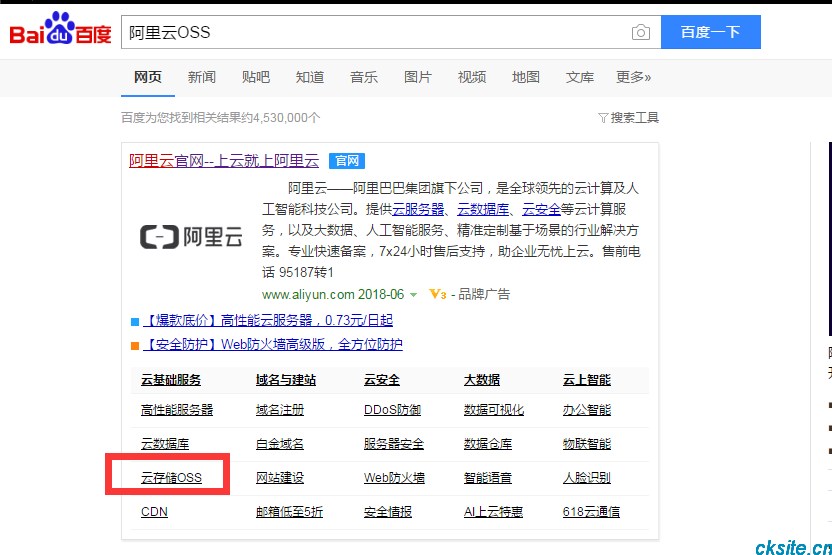The width and height of the screenshot is (832, 555).
Task: Click the 云安全 link in description
Action: click(x=541, y=210)
